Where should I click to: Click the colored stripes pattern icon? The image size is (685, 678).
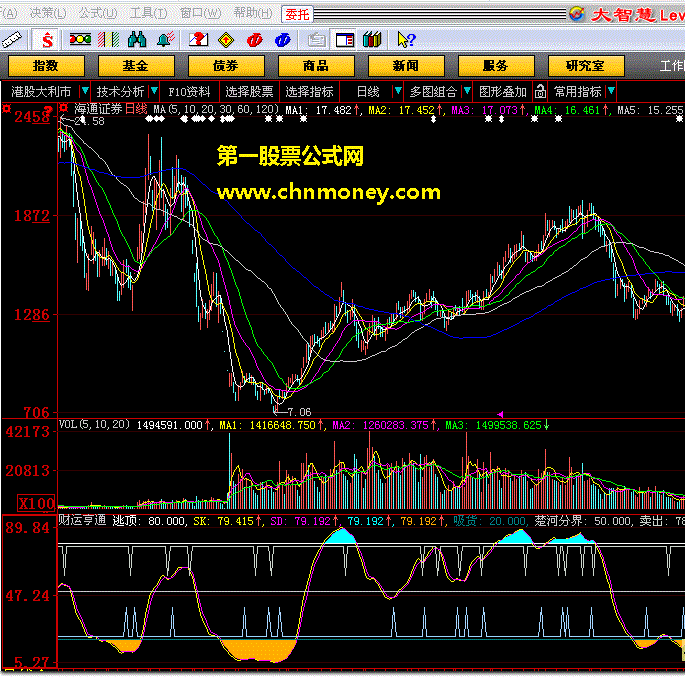pyautogui.click(x=108, y=40)
